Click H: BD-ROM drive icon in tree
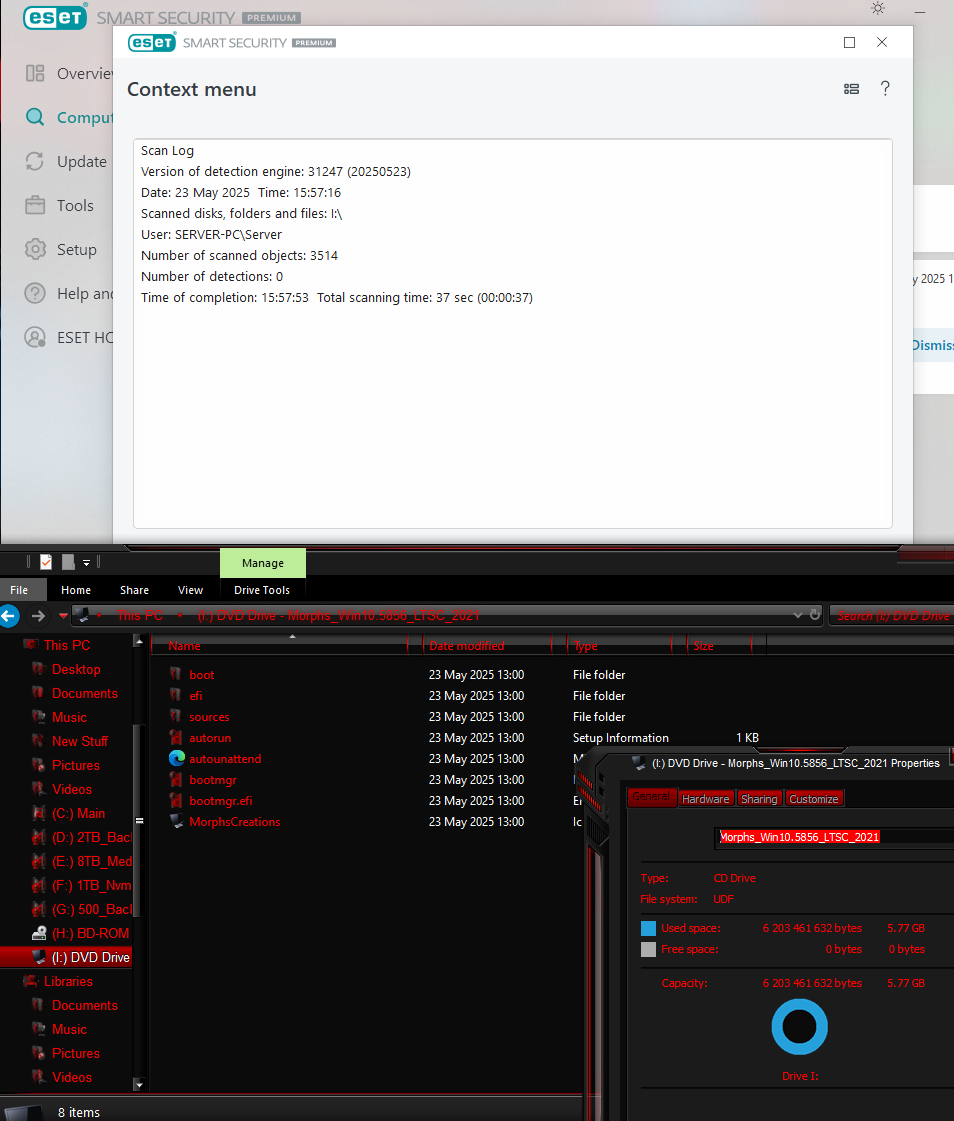954x1121 pixels. point(39,933)
